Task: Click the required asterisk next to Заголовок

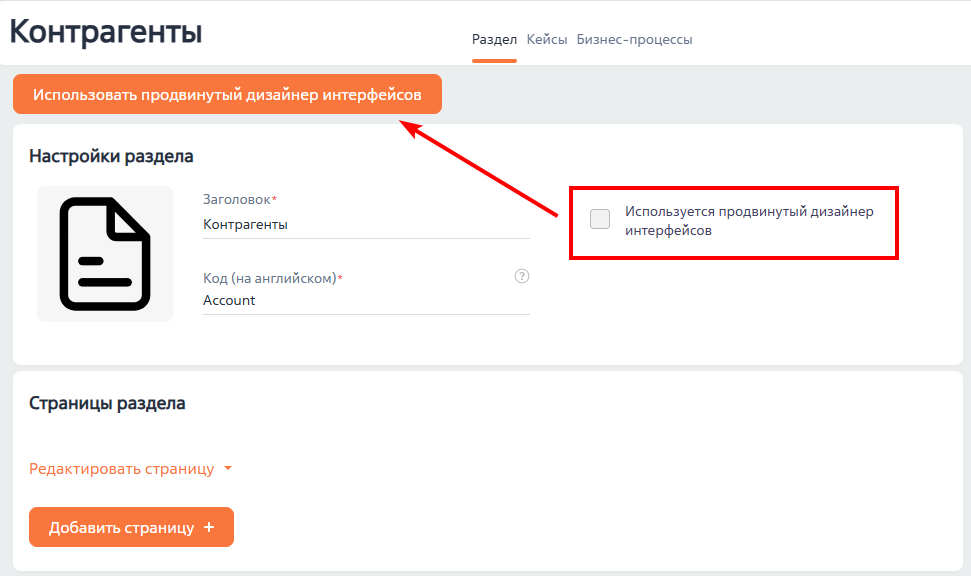Action: coord(272,198)
